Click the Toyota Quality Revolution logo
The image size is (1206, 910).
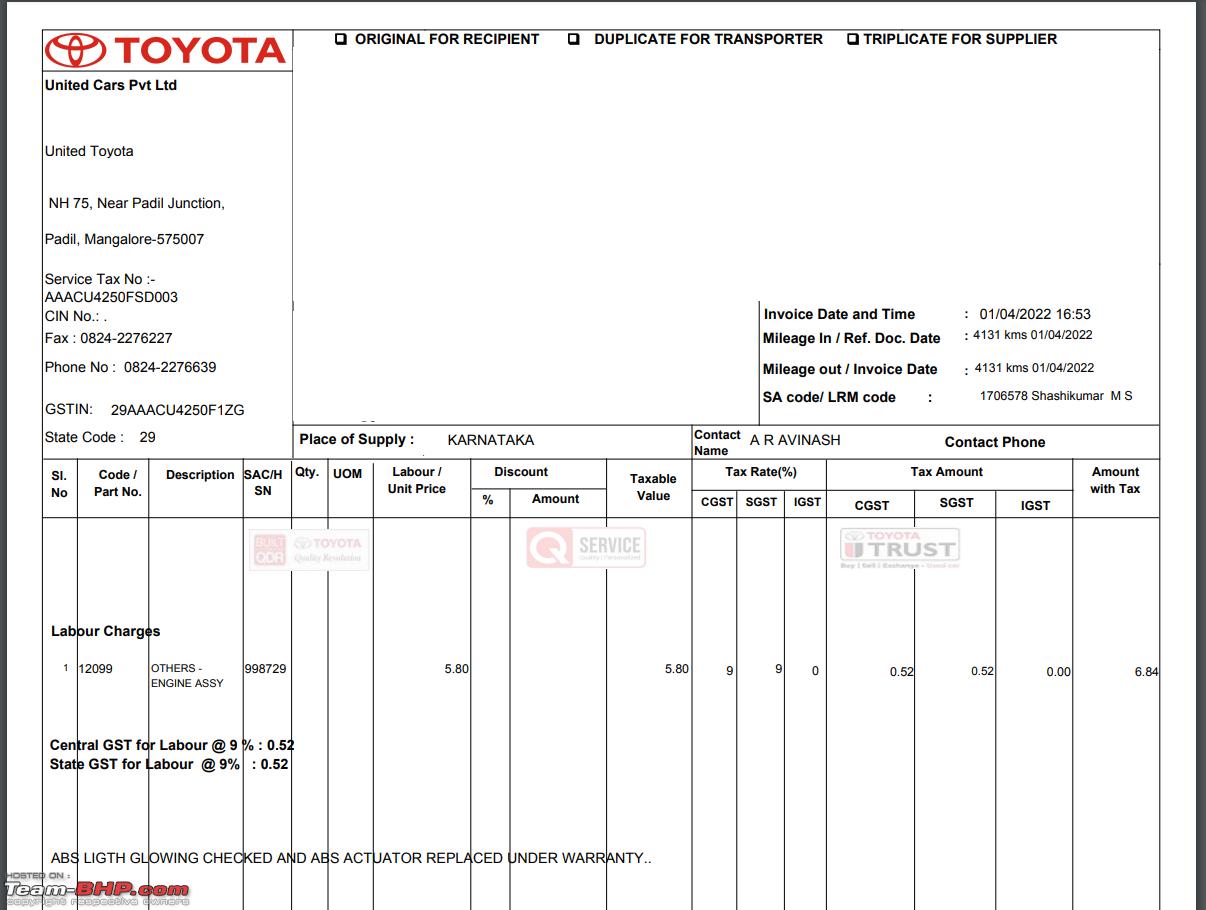point(309,550)
